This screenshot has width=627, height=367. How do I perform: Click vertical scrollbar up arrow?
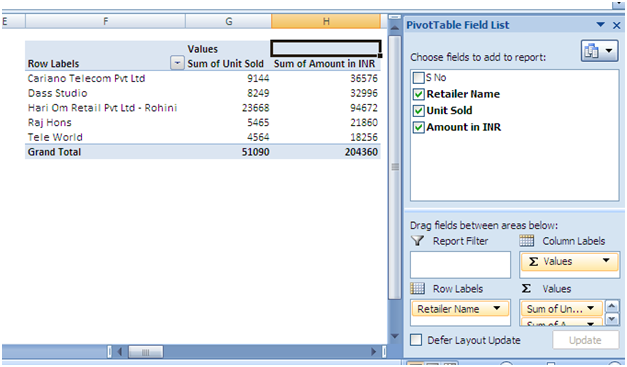[x=395, y=27]
